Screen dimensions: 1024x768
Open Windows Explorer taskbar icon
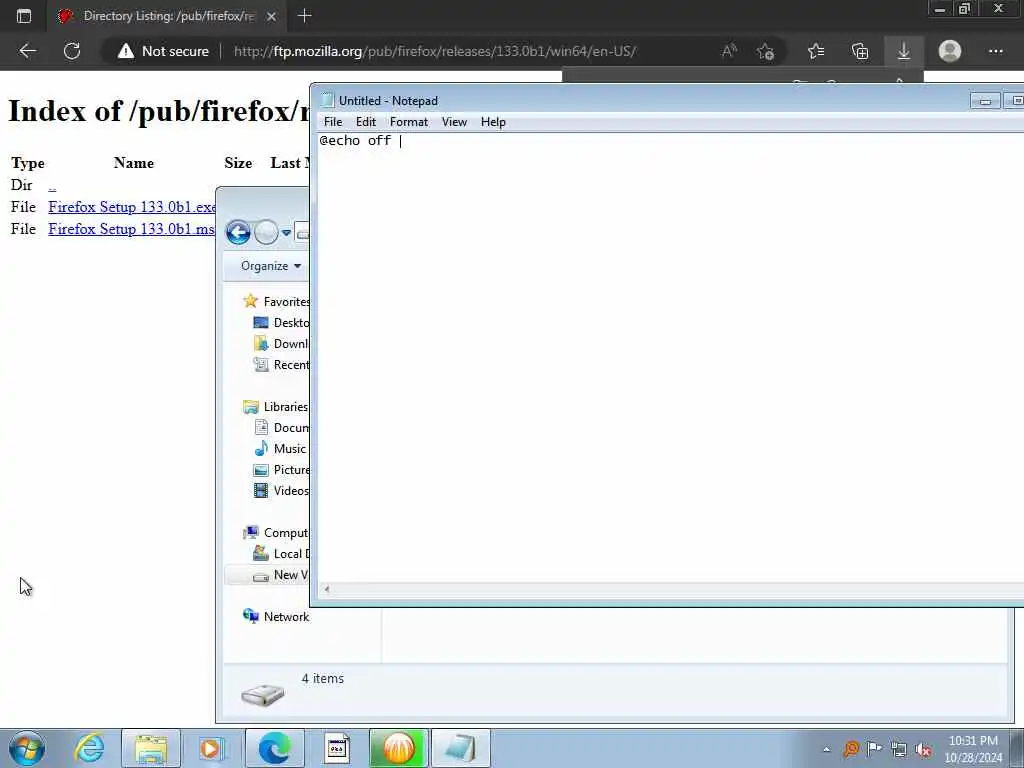point(151,748)
